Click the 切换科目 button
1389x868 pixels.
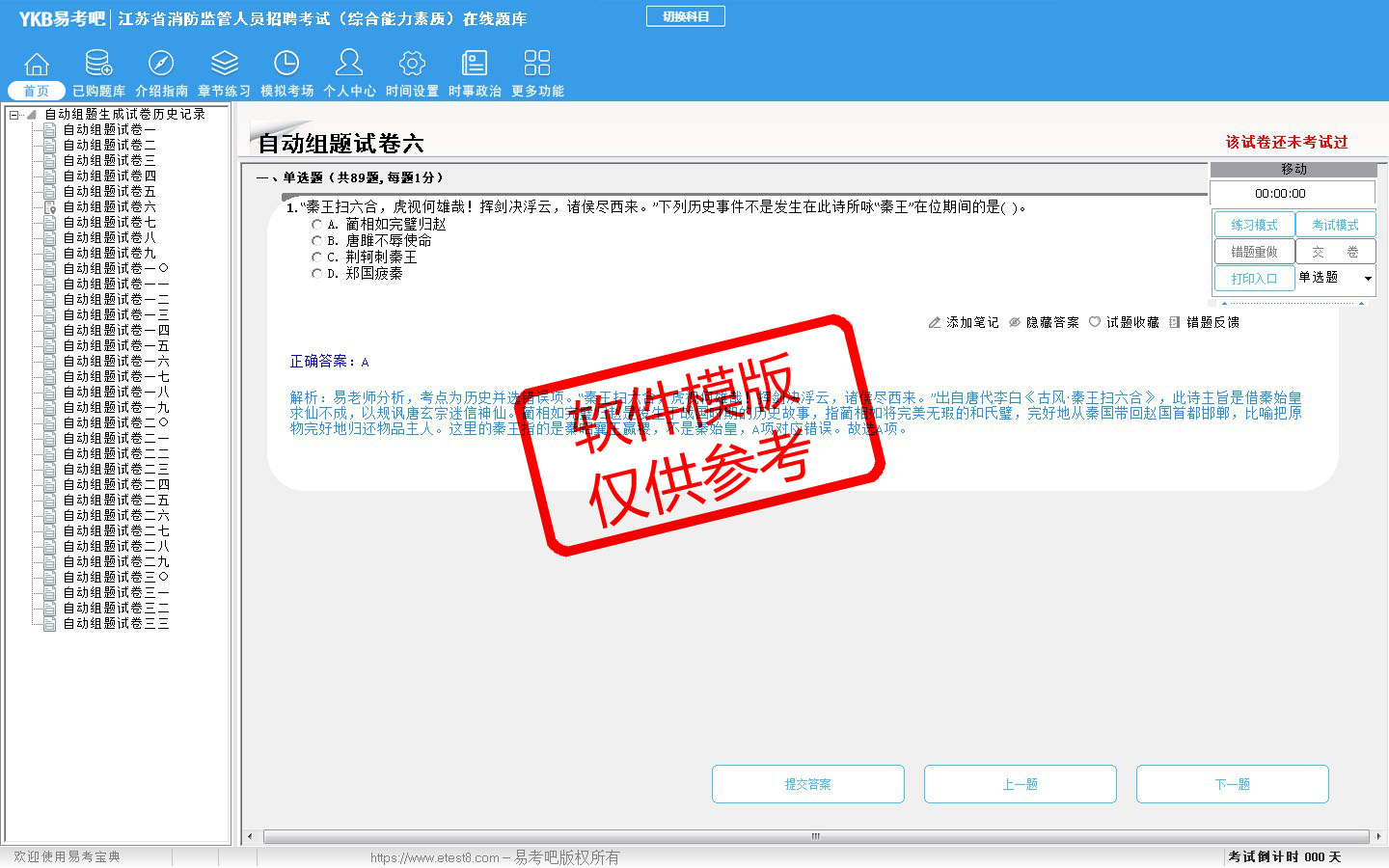pyautogui.click(x=686, y=16)
